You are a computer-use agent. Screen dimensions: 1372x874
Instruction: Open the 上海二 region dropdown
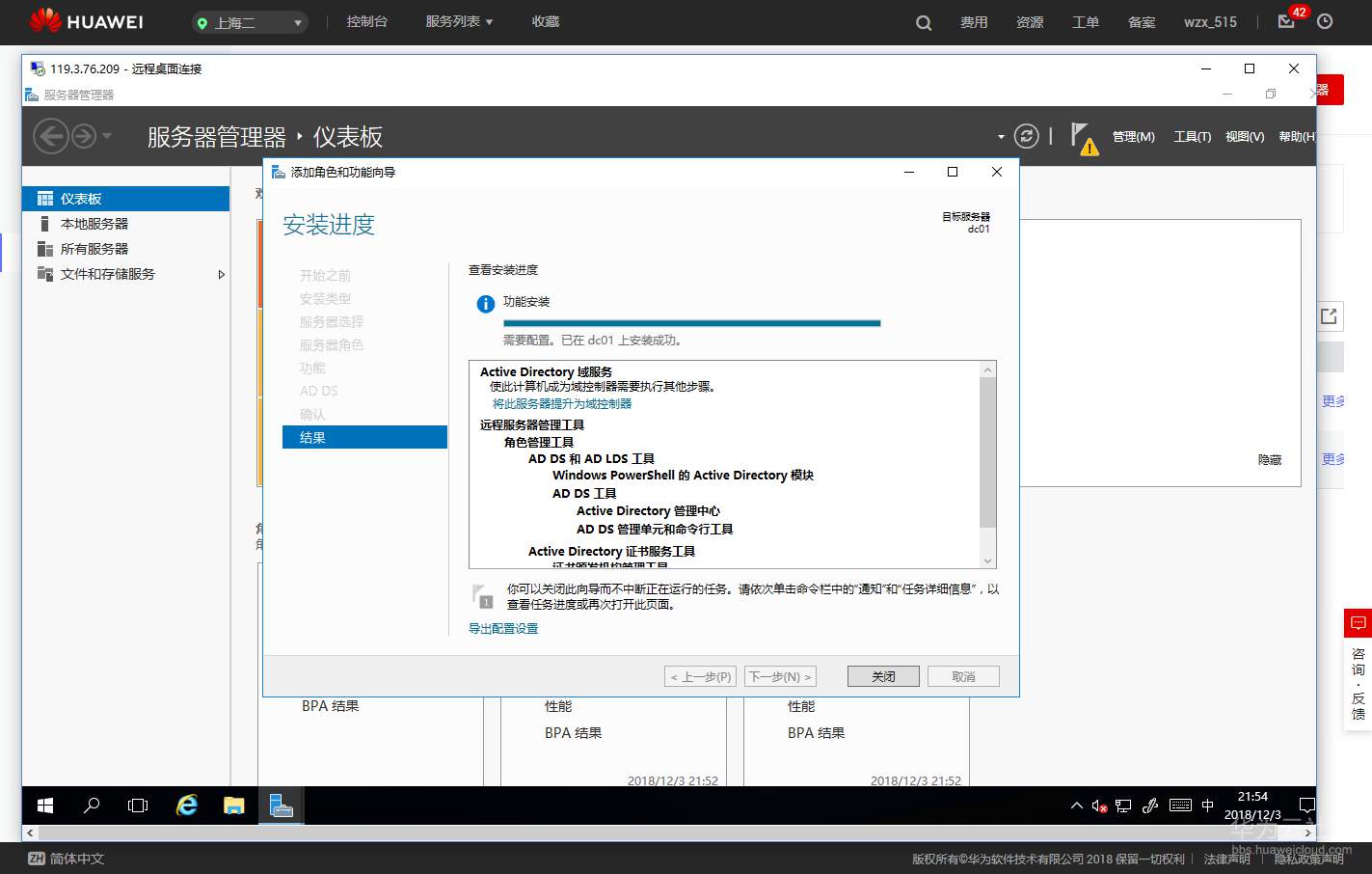point(249,21)
